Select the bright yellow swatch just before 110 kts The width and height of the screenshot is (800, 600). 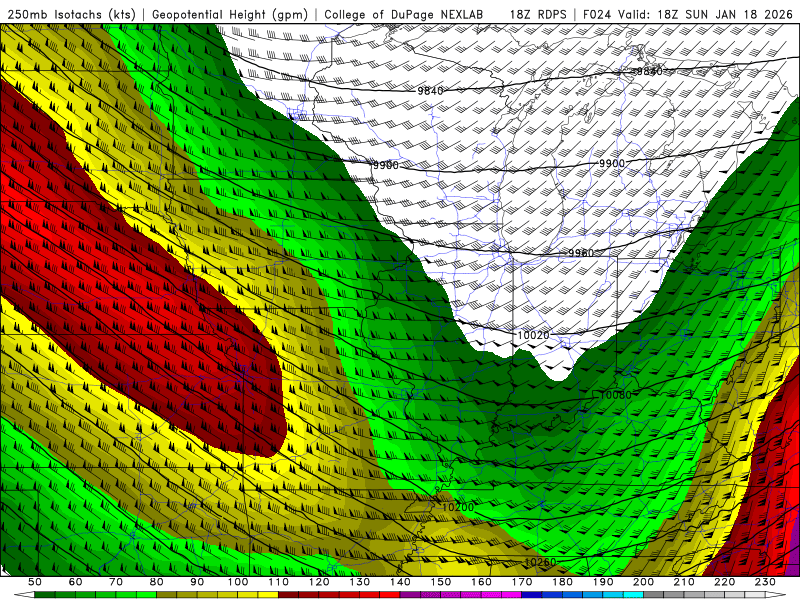(268, 595)
